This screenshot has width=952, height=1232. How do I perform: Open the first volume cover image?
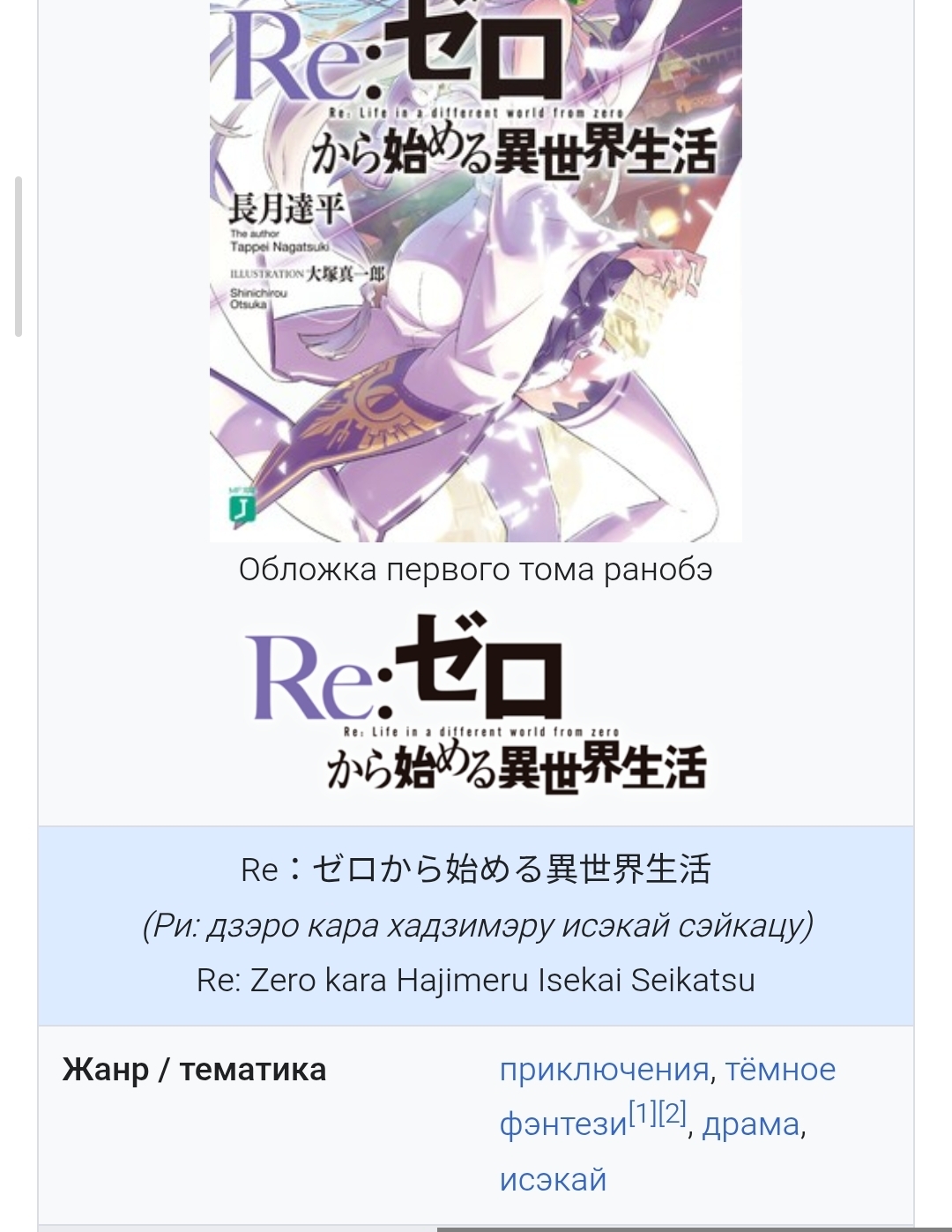click(476, 271)
